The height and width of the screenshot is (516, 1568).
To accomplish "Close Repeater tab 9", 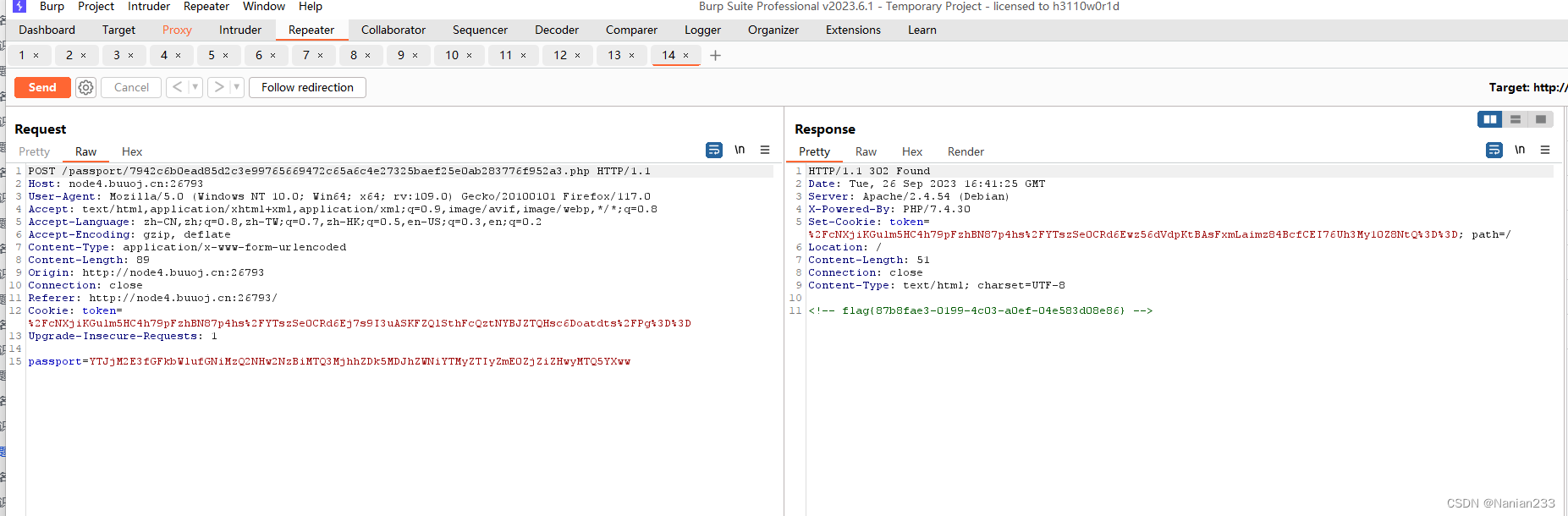I will pyautogui.click(x=415, y=56).
